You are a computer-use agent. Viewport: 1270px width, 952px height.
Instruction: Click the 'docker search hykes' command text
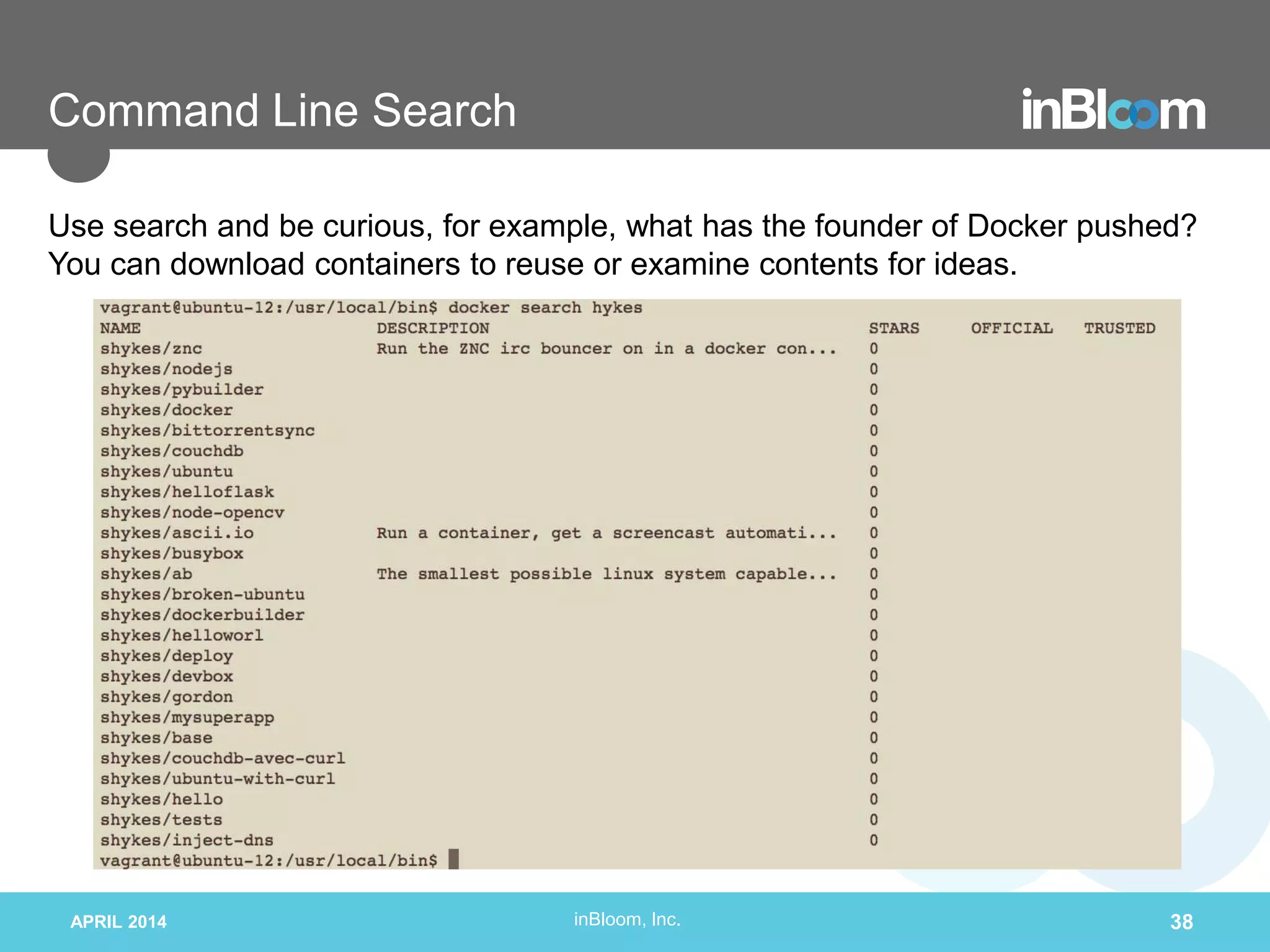tap(545, 308)
